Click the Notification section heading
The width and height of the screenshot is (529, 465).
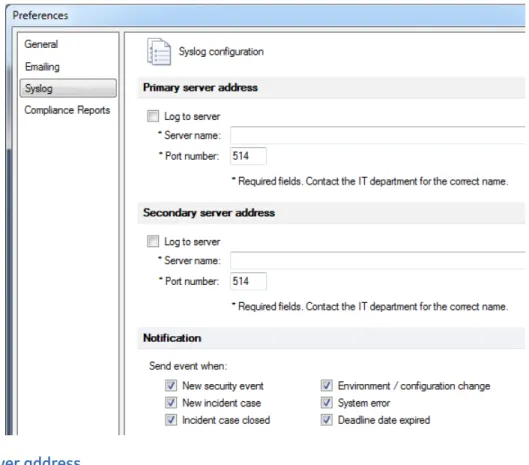172,338
